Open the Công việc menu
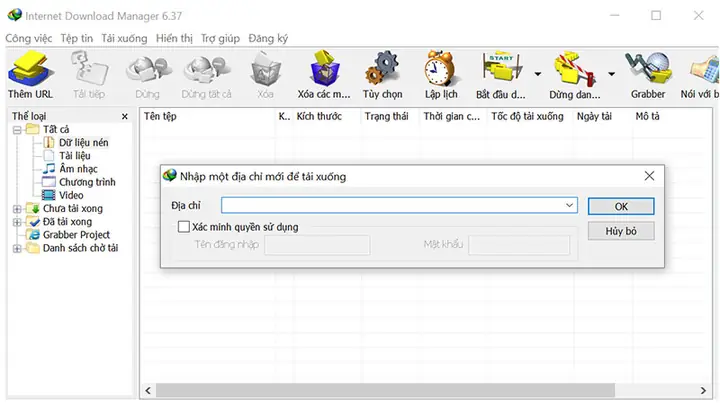 point(29,39)
